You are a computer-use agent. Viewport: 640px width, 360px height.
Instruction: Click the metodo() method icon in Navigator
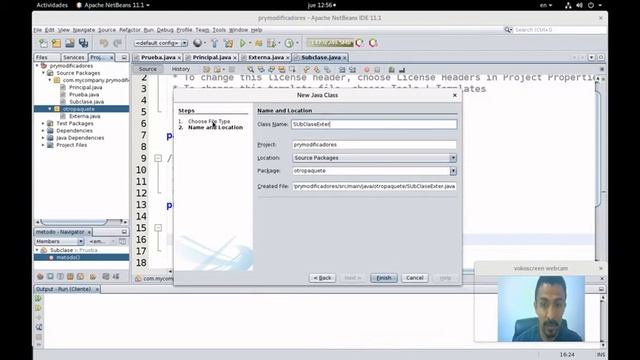click(x=51, y=258)
